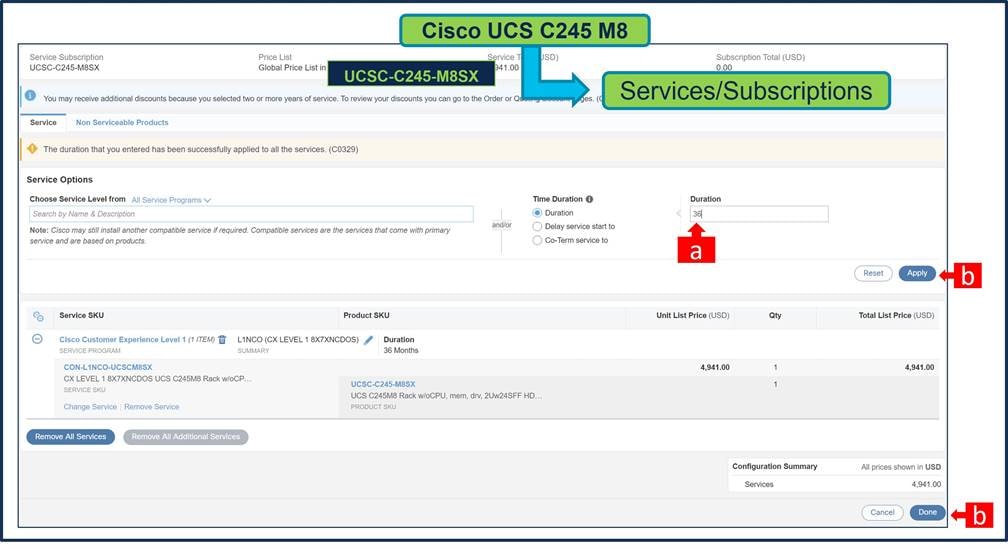Viewport: 1008px width, 549px height.
Task: Click L1NCO (CX LEVEL 1 8X7XNCDOS) summary text
Action: (298, 339)
